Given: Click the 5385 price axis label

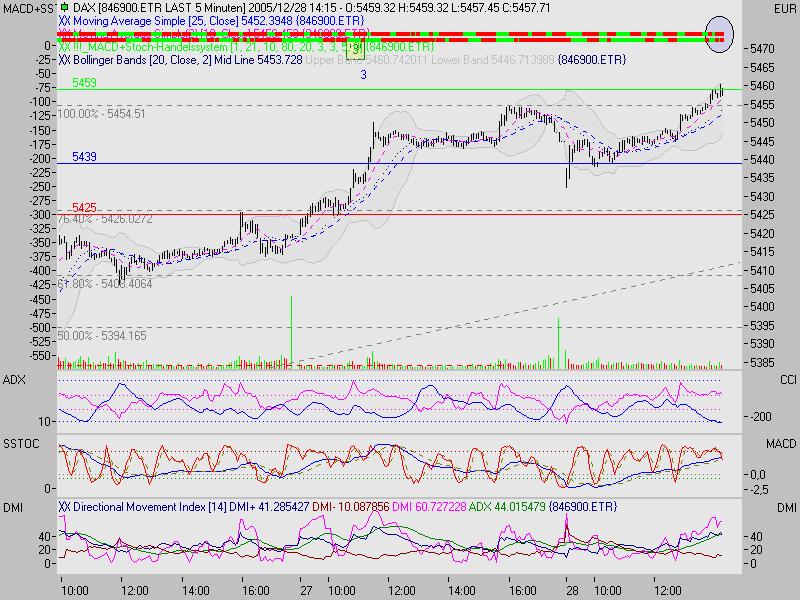Looking at the screenshot, I should tap(762, 363).
